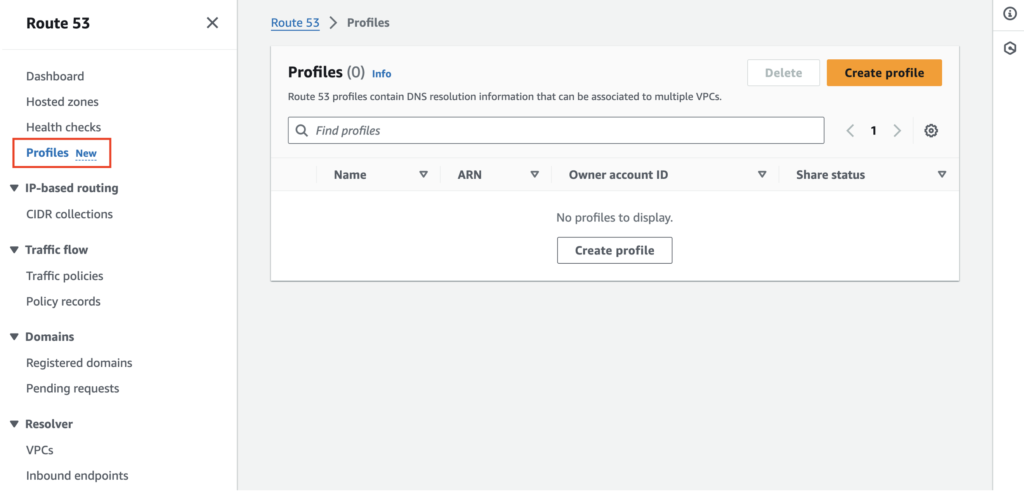The height and width of the screenshot is (491, 1024).
Task: Open Hosted zones in sidebar
Action: point(62,102)
